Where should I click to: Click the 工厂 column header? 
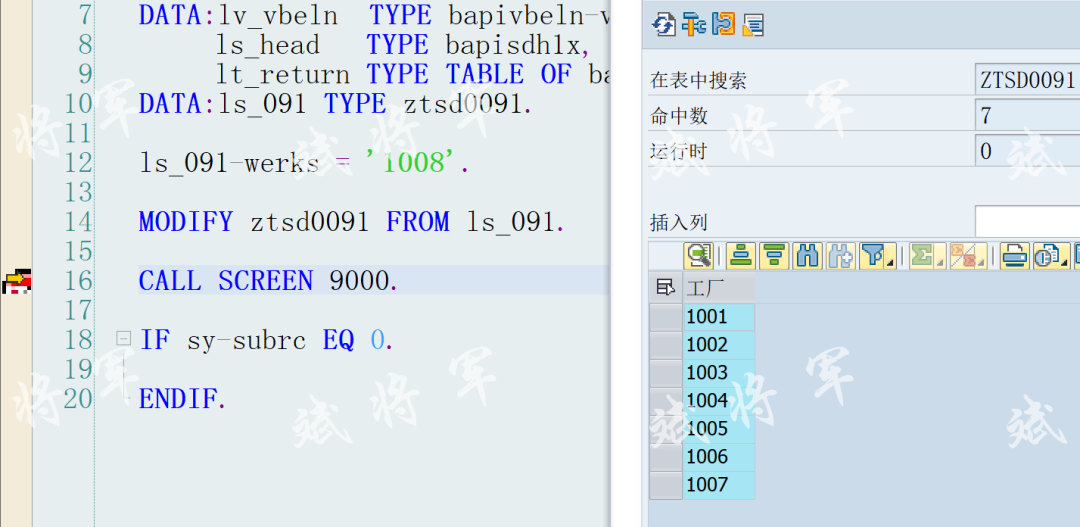point(719,288)
